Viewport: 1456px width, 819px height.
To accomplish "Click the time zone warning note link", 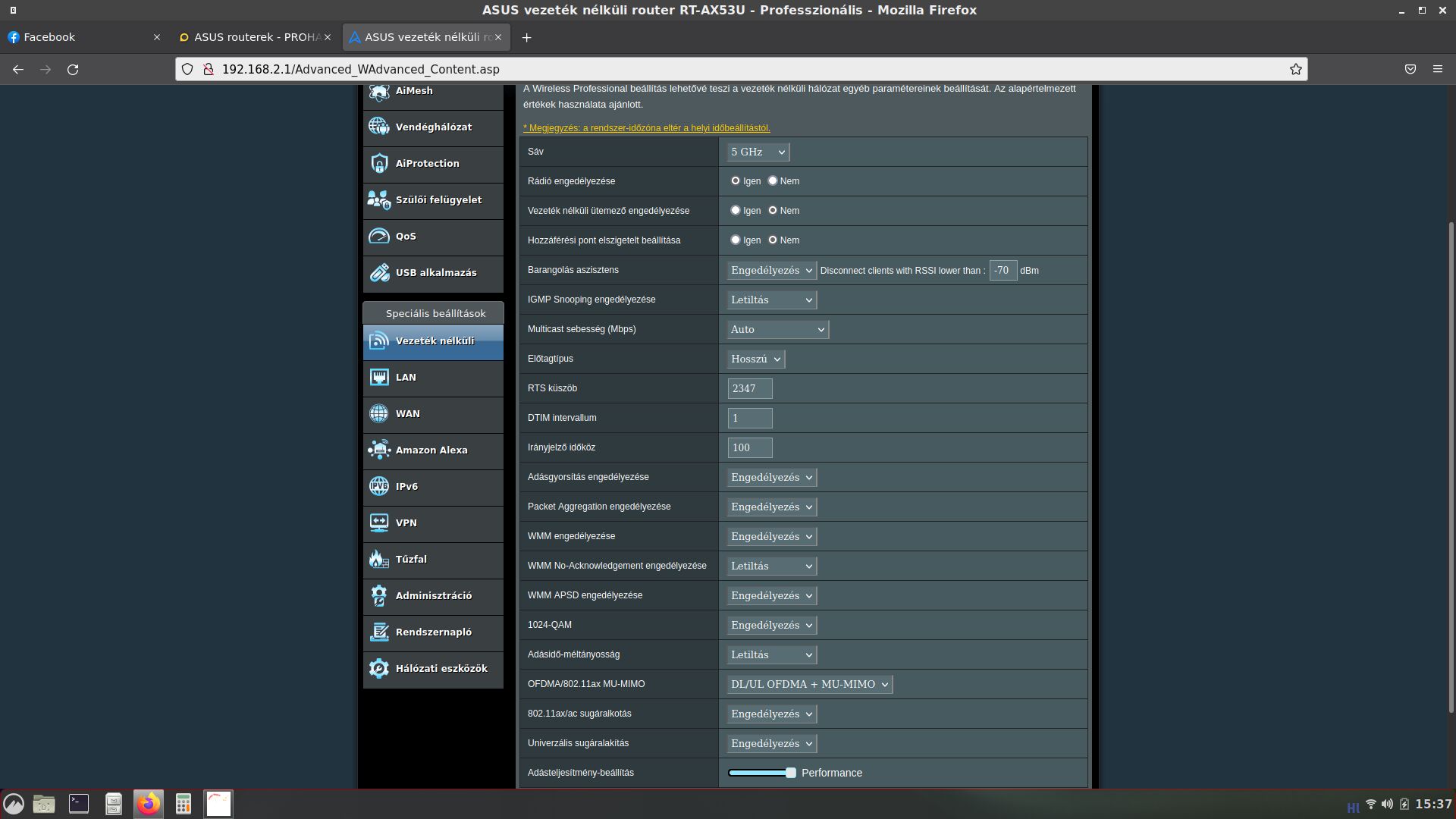I will tap(646, 128).
